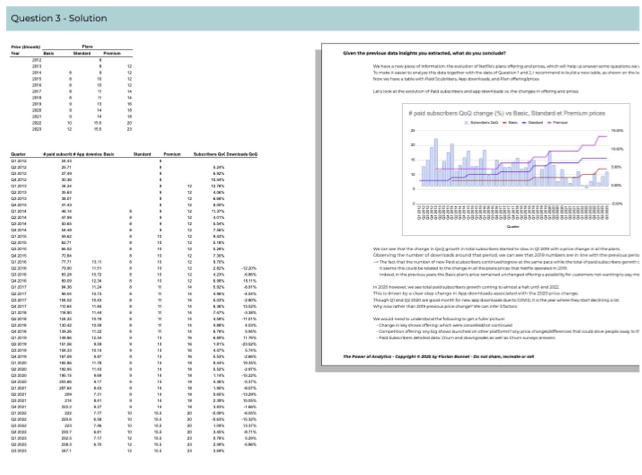Image resolution: width=642 pixels, height=475 pixels.
Task: Select 'Subscribers QoQ' legend entry
Action: (x=481, y=123)
